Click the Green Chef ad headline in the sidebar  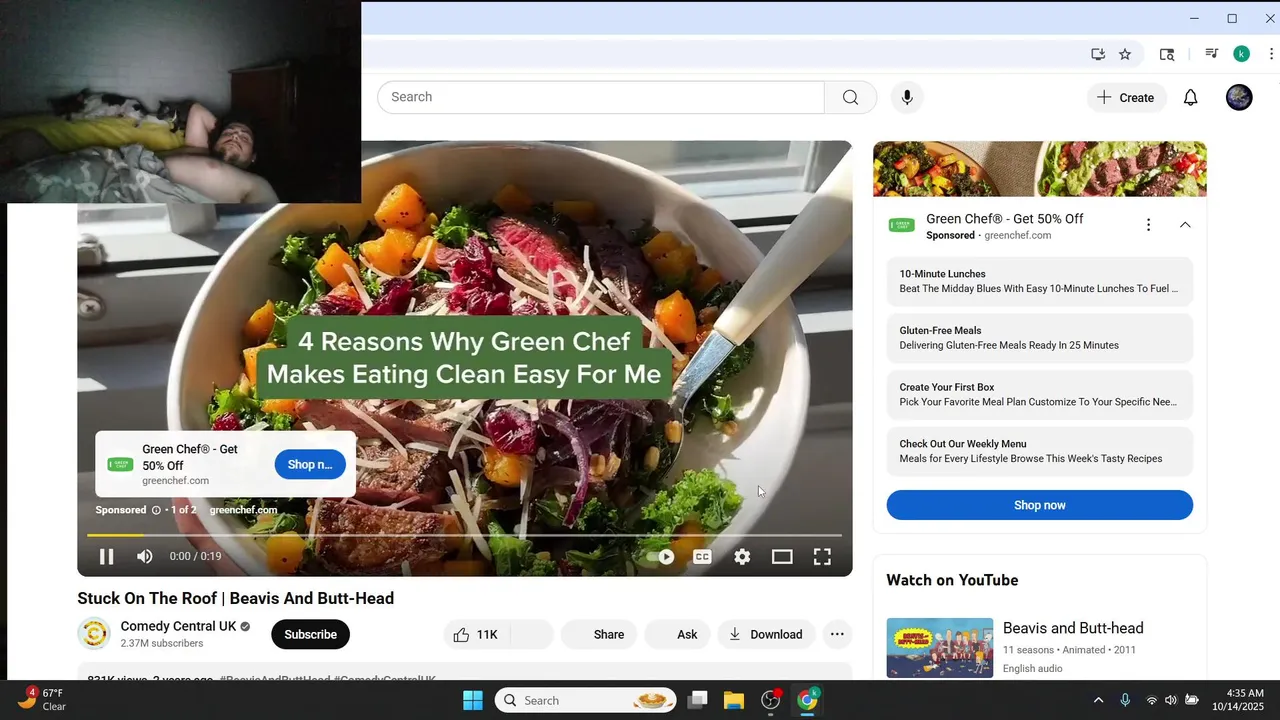1005,218
